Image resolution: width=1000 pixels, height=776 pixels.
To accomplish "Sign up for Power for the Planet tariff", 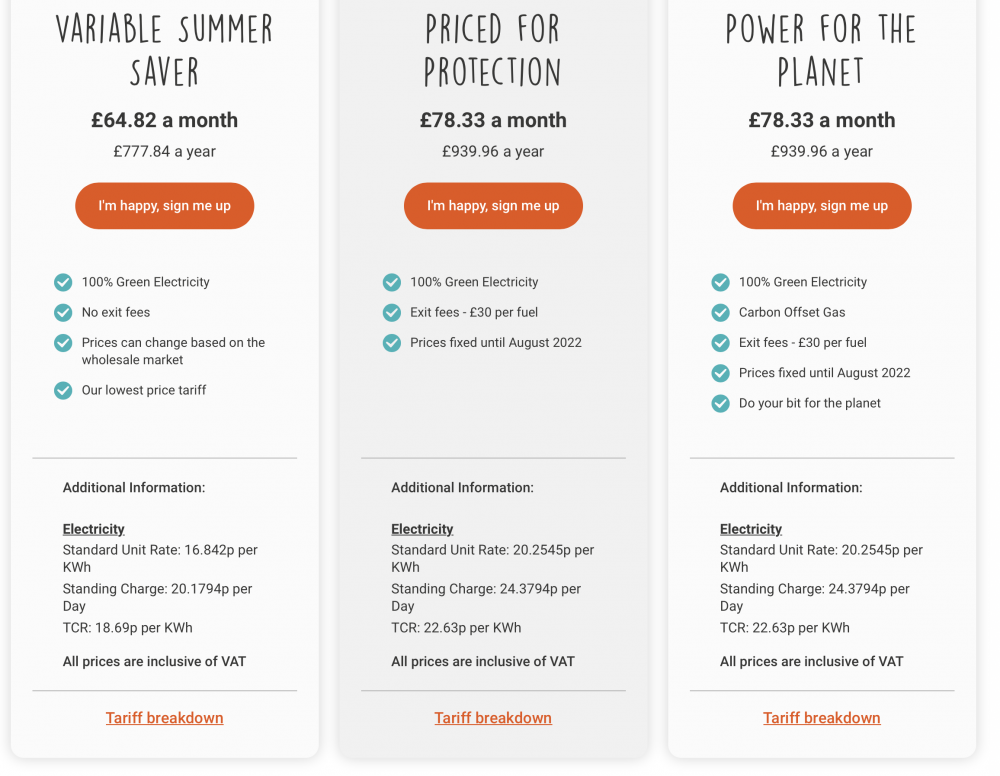I will [822, 206].
